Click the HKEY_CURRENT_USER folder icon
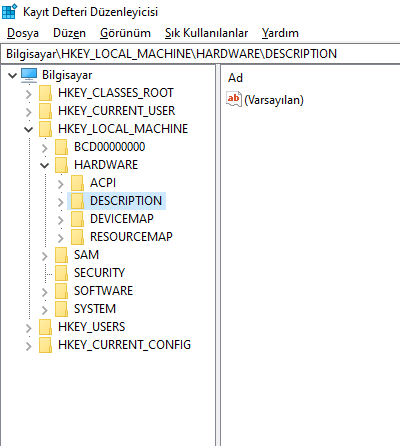 click(45, 111)
